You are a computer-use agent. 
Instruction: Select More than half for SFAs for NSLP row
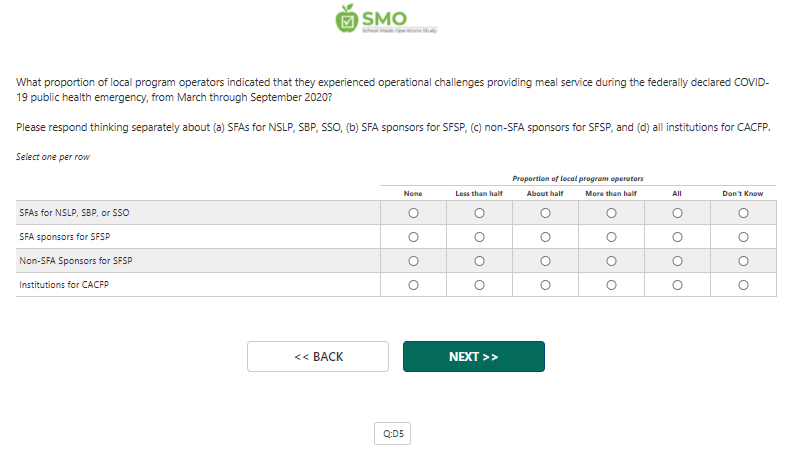[x=611, y=213]
